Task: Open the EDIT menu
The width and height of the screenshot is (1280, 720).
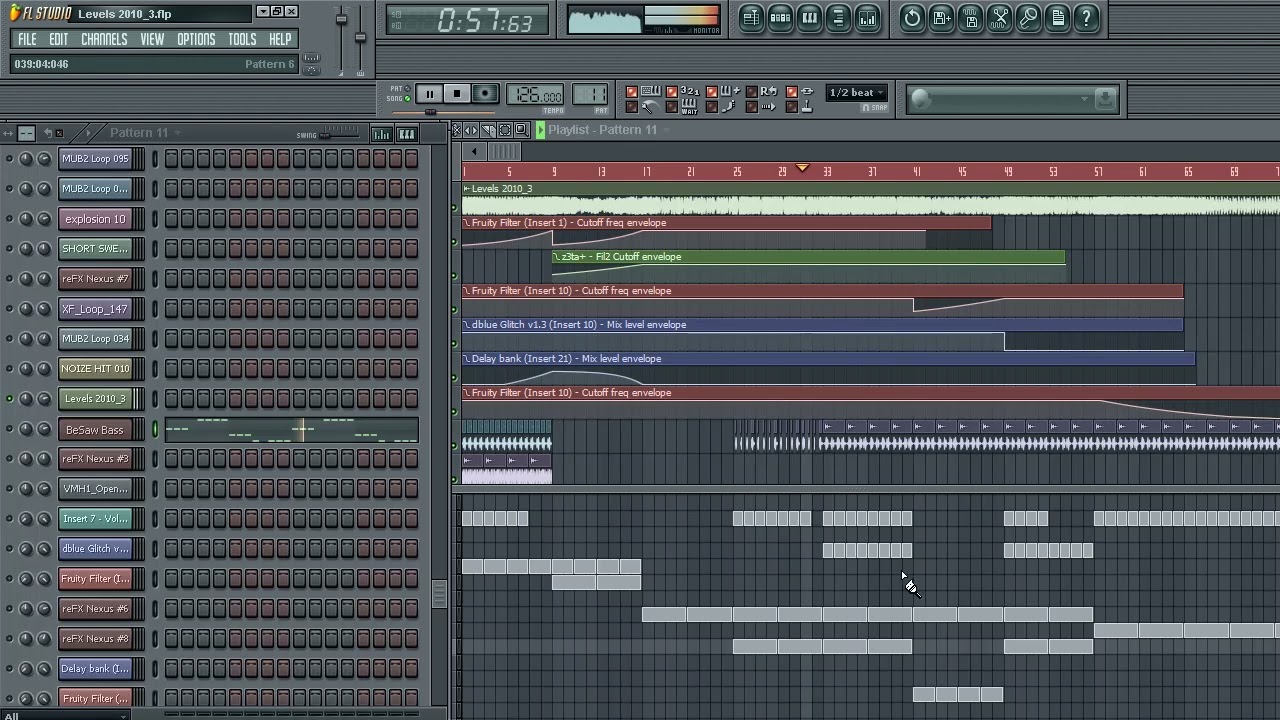Action: pyautogui.click(x=59, y=39)
